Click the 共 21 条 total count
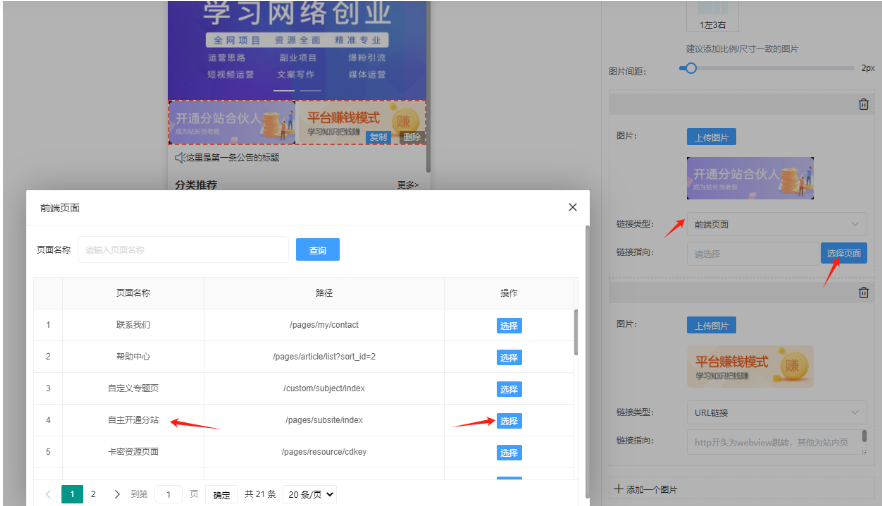This screenshot has width=882, height=506. point(260,494)
